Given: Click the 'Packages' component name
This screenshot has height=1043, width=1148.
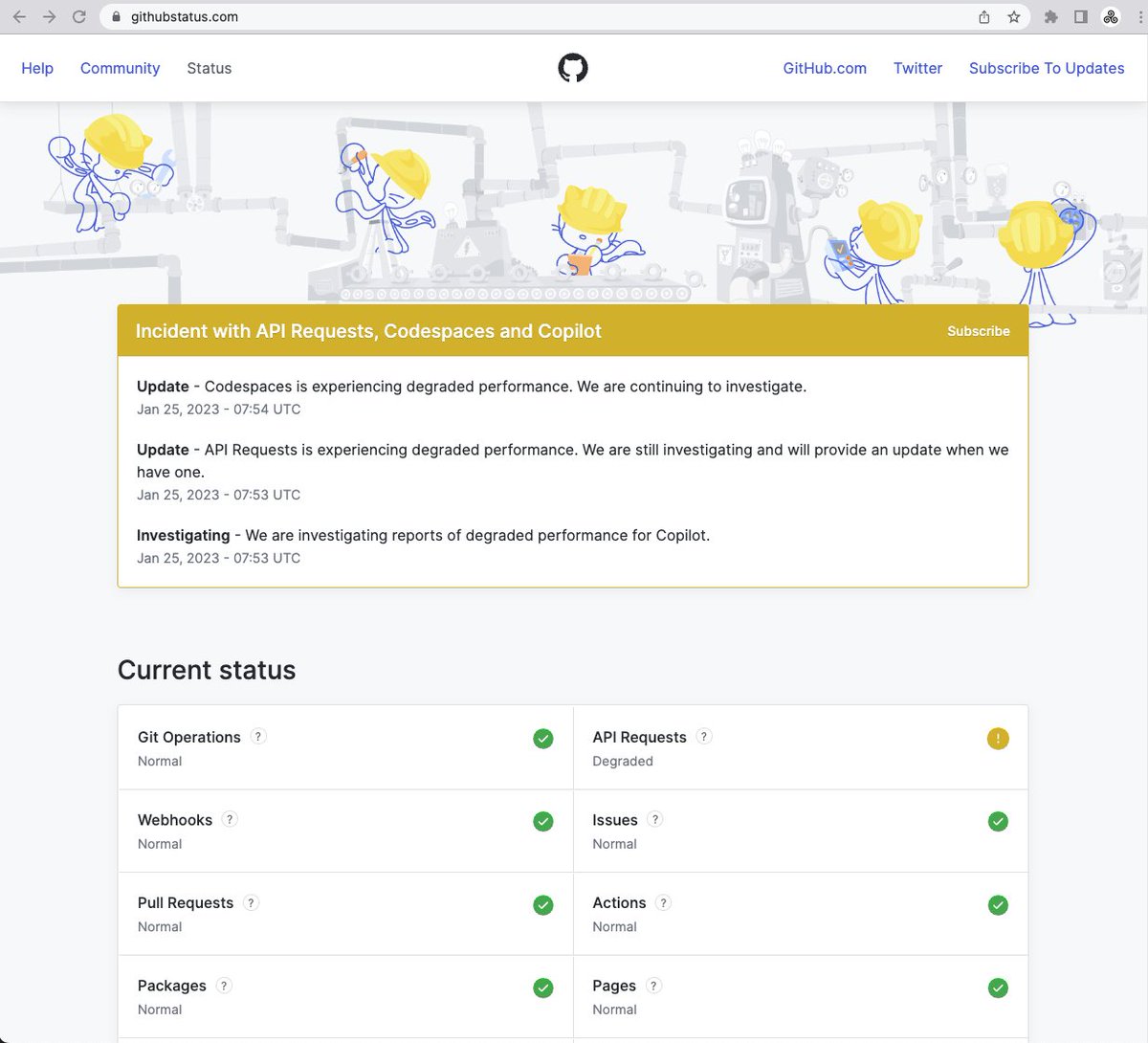Looking at the screenshot, I should point(172,986).
